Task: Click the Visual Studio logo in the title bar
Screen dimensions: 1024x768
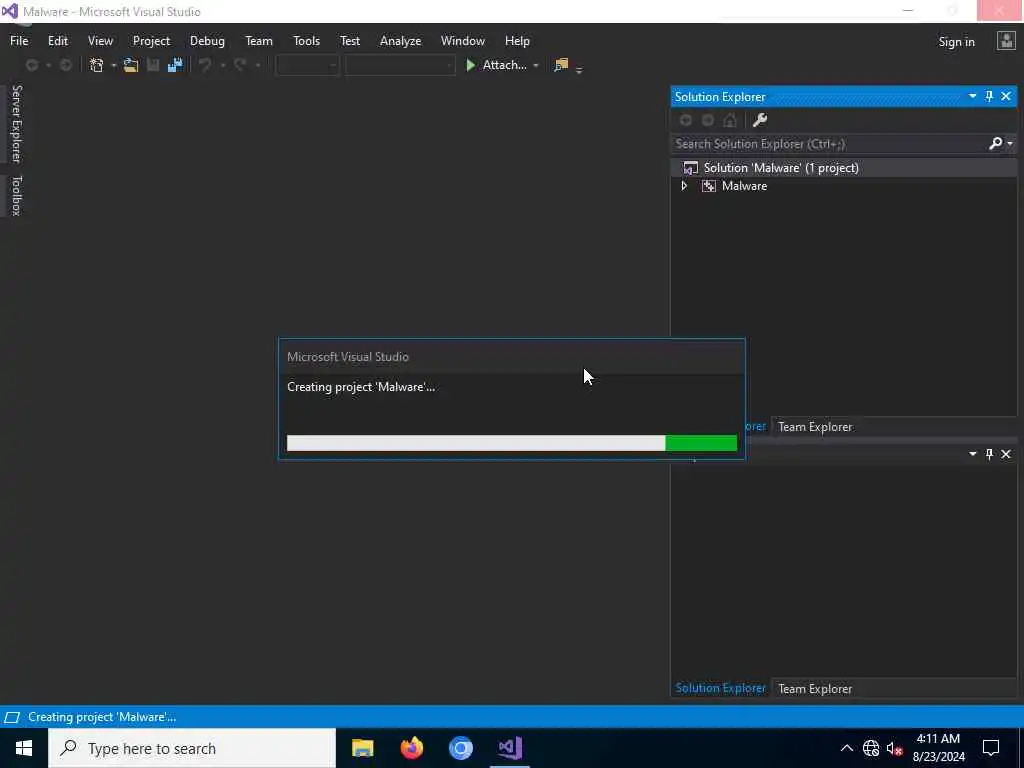Action: pos(10,11)
